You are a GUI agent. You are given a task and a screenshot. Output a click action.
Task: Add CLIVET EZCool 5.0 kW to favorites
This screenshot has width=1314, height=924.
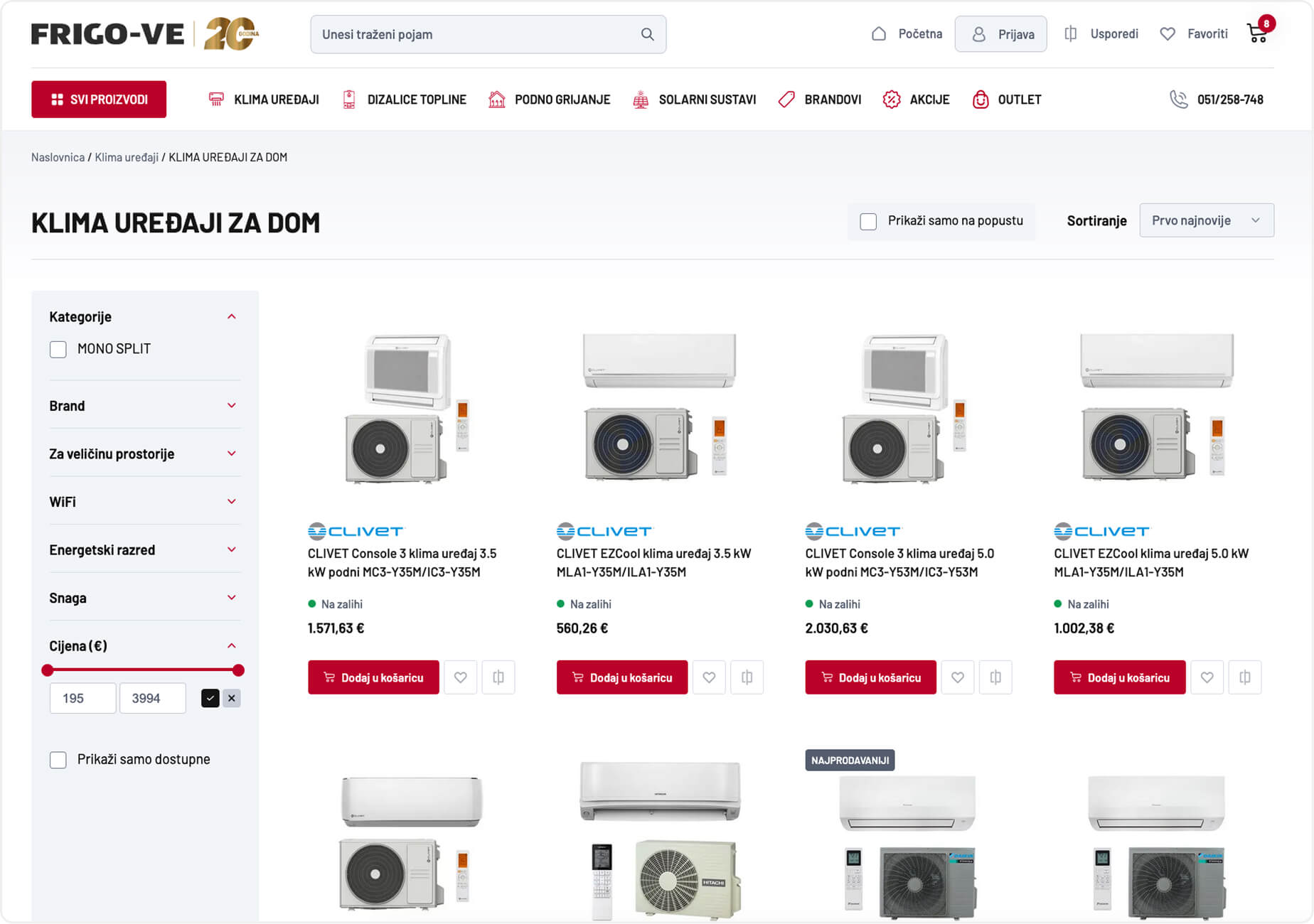point(1207,677)
